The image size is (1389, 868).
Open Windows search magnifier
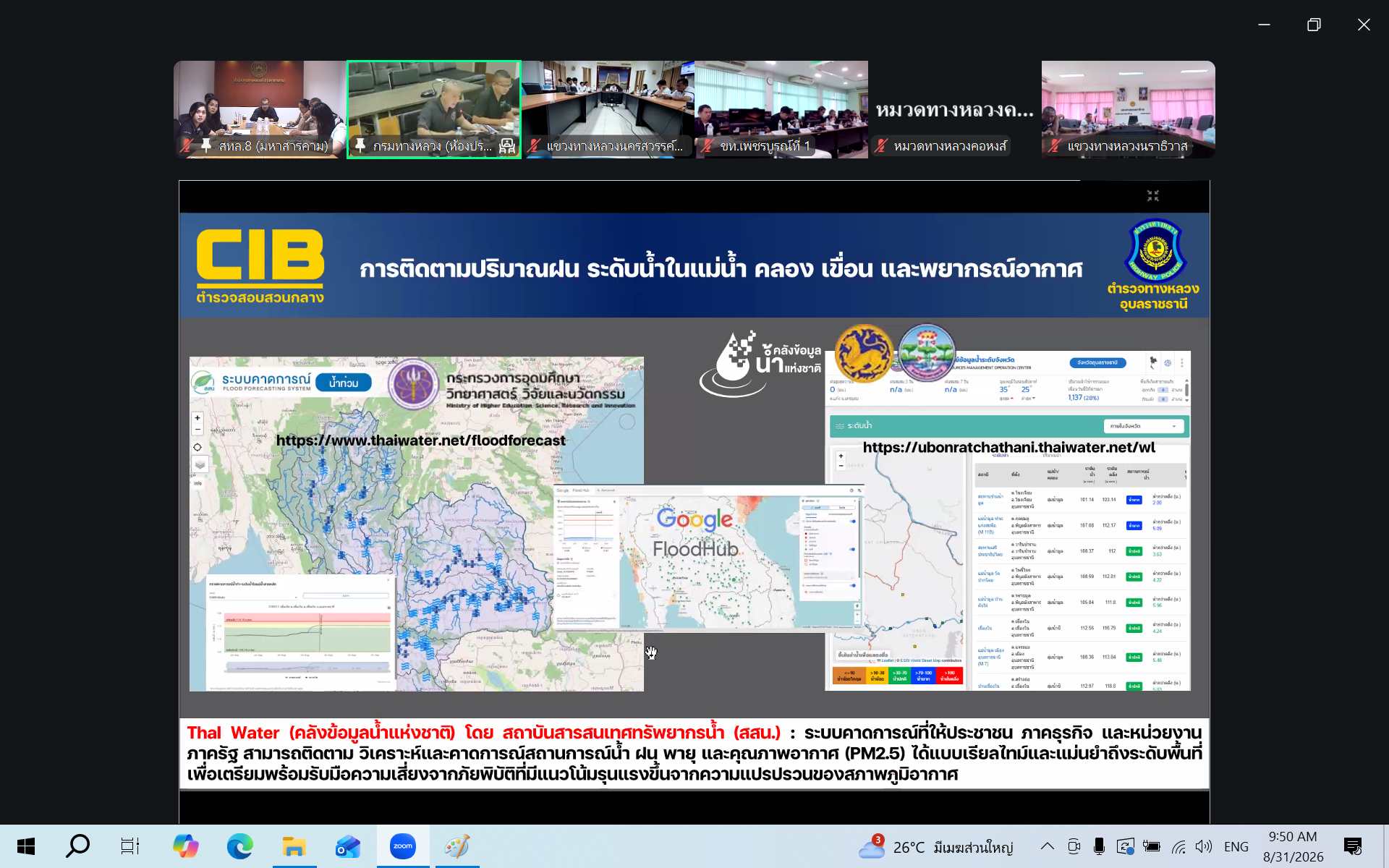(x=77, y=846)
